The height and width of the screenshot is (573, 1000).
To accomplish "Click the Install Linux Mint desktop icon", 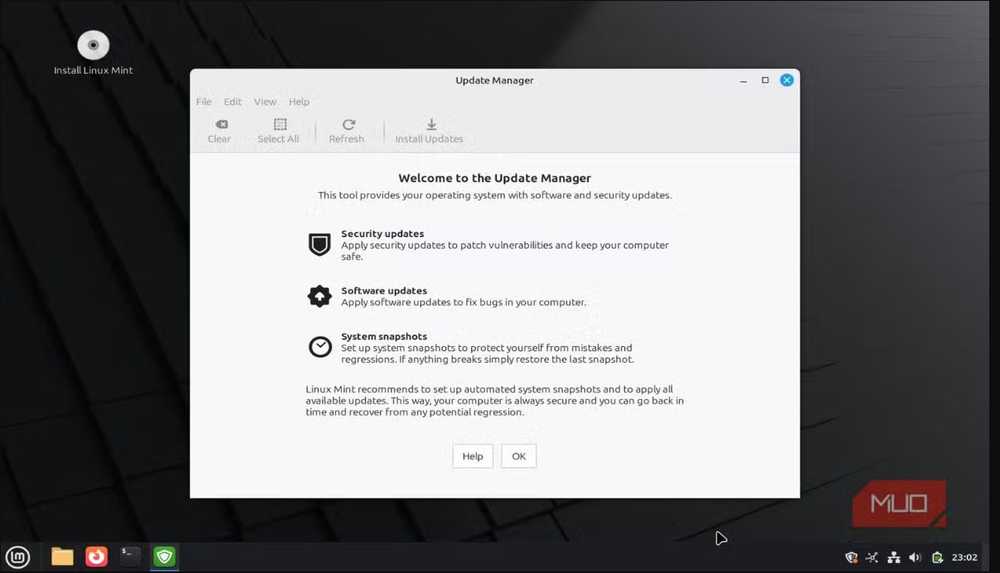I will [x=93, y=53].
